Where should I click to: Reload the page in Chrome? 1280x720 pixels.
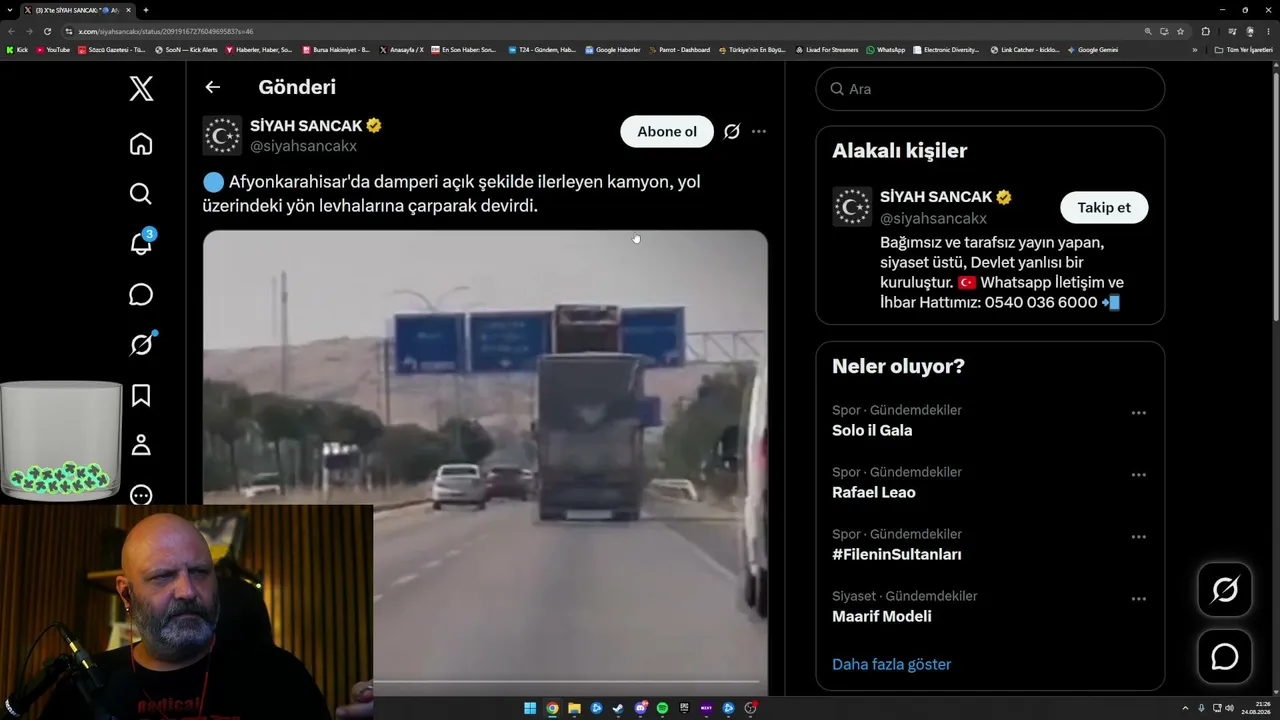[47, 31]
